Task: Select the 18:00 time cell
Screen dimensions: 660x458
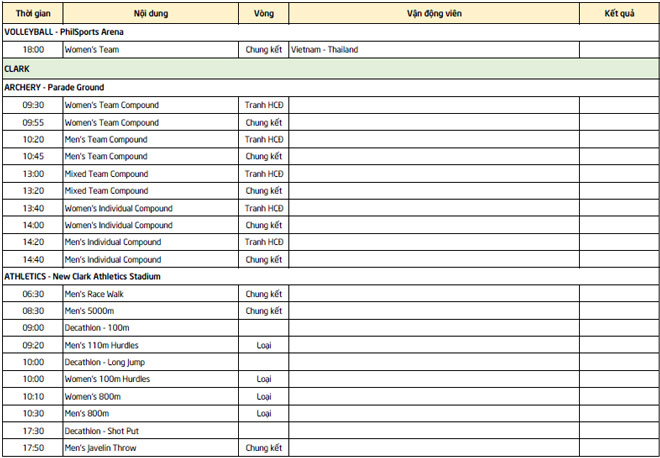Action: [33, 49]
